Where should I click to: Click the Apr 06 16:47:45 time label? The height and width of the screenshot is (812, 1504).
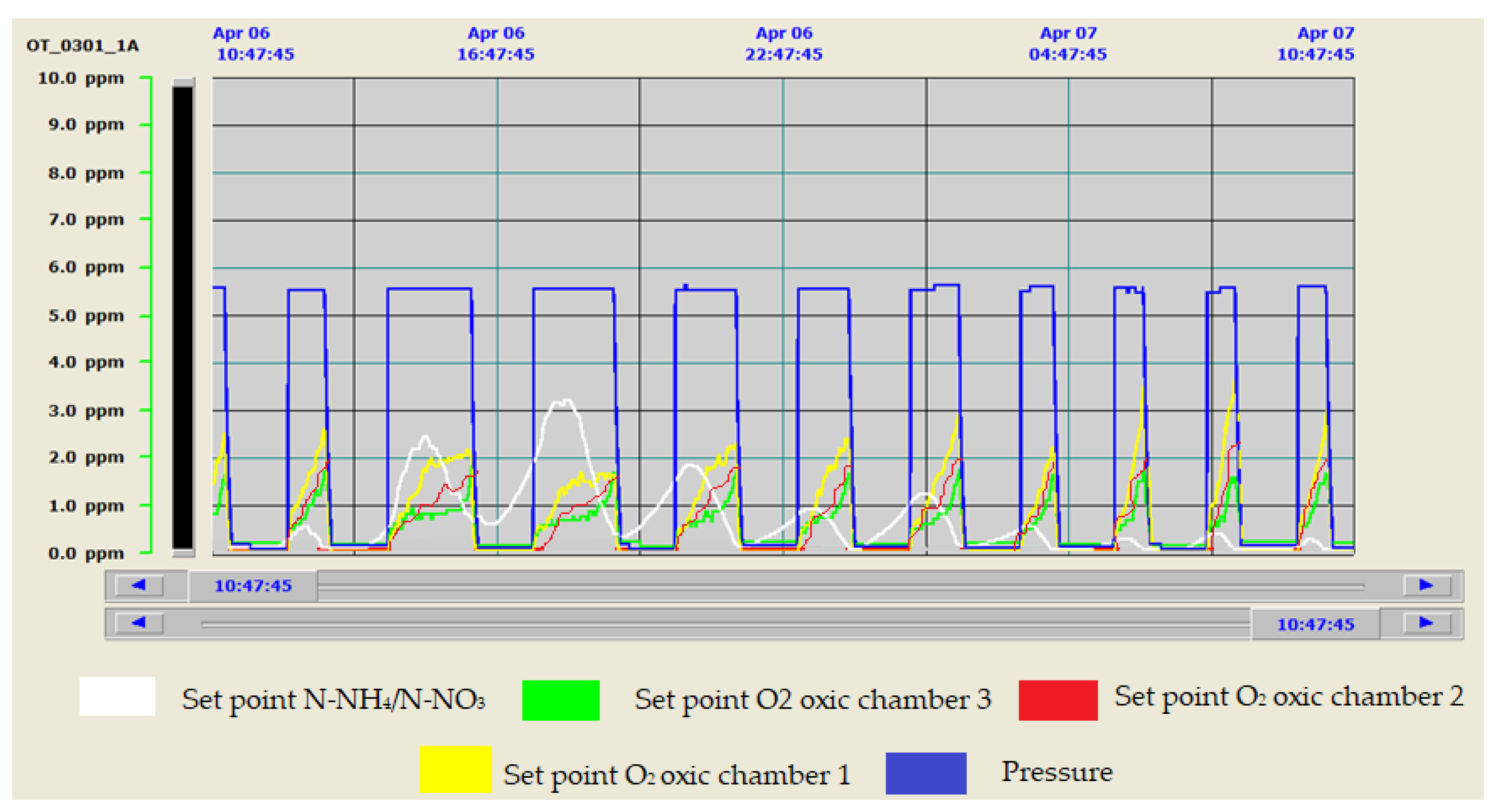[496, 44]
